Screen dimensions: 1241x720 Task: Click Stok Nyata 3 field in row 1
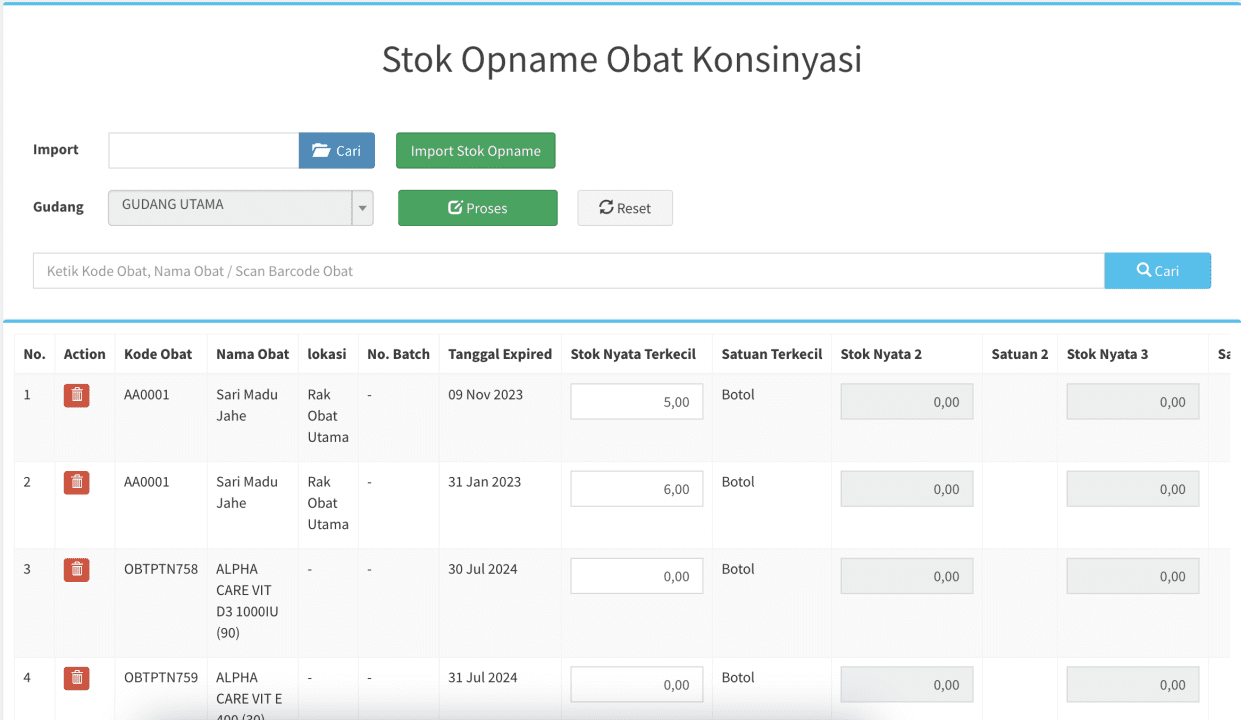tap(1133, 402)
